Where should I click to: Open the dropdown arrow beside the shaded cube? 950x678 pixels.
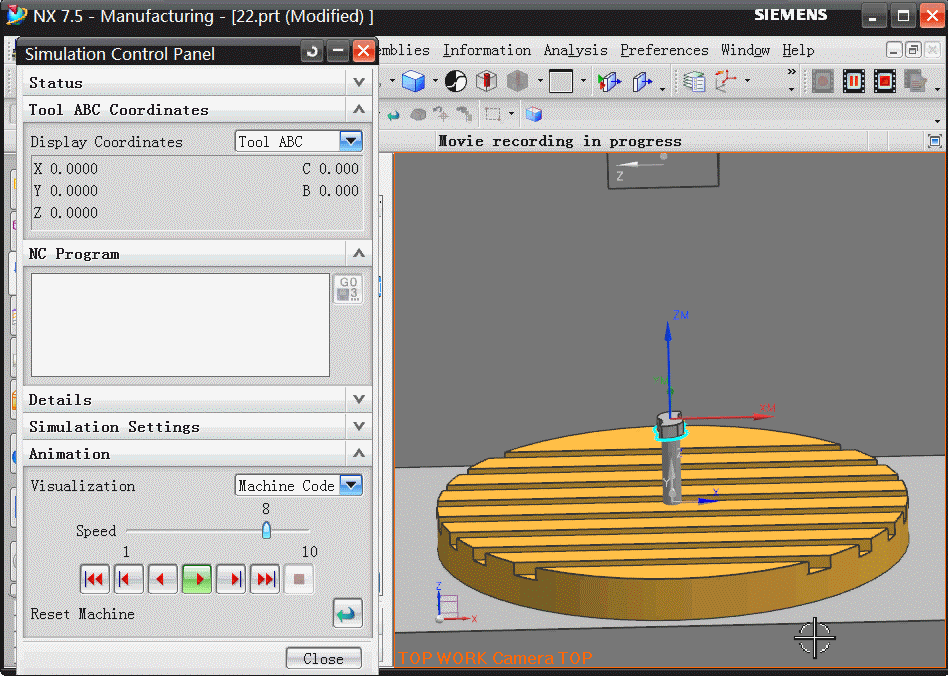(x=434, y=81)
